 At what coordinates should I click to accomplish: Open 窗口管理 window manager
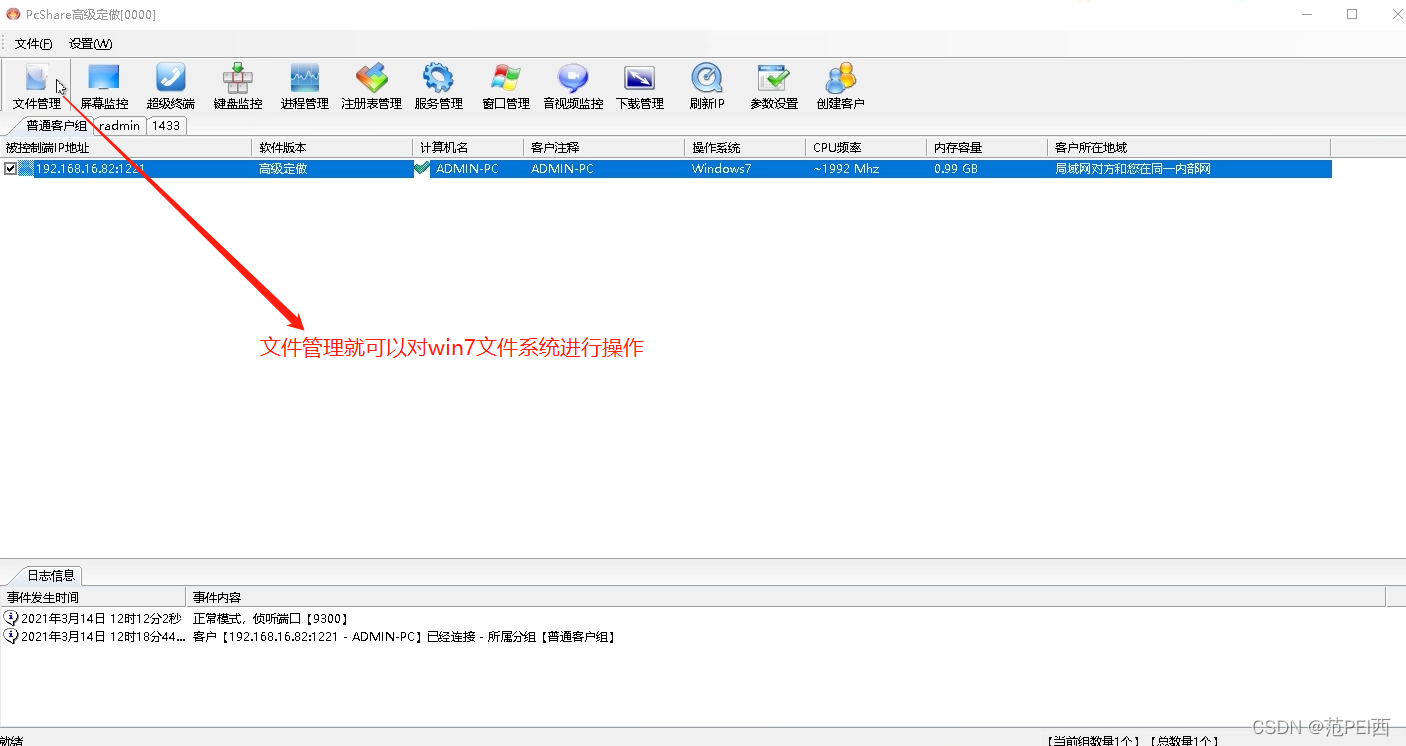pyautogui.click(x=506, y=86)
